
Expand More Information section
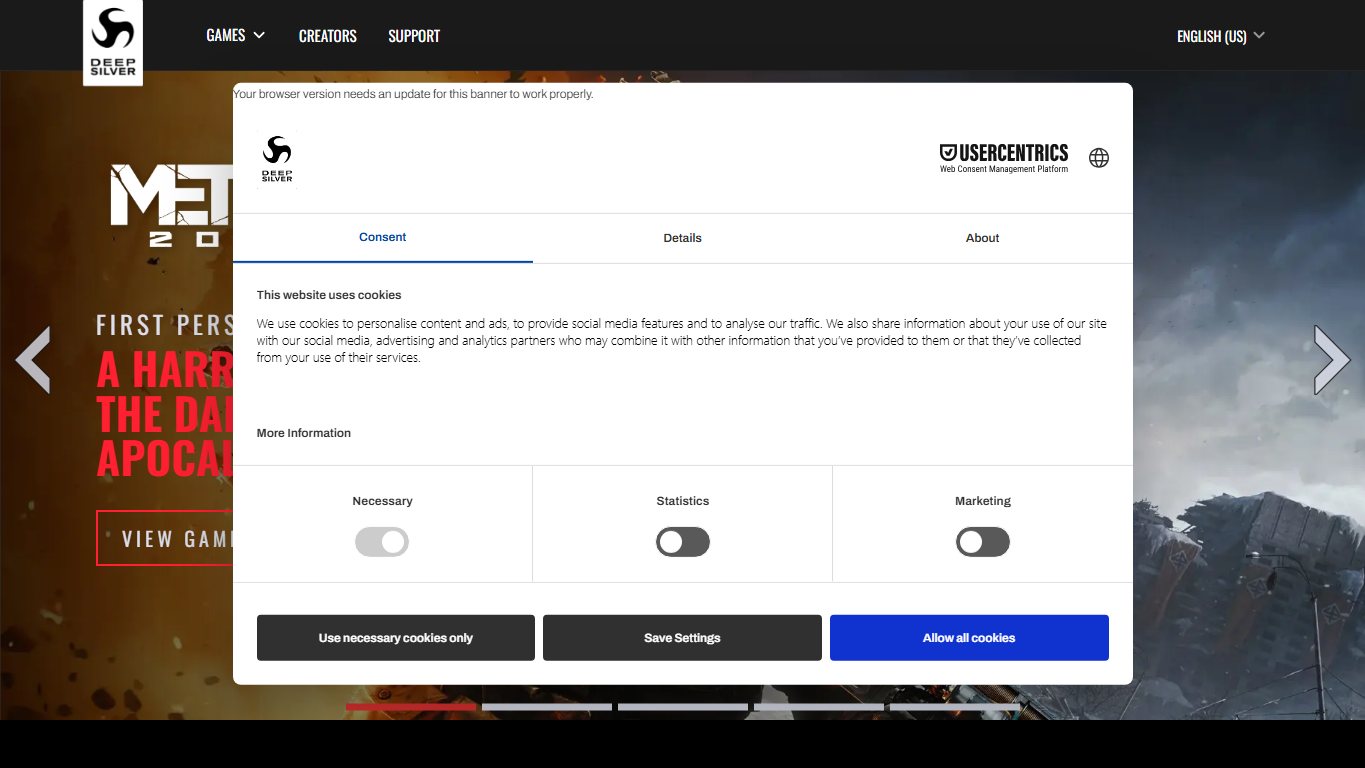point(304,433)
